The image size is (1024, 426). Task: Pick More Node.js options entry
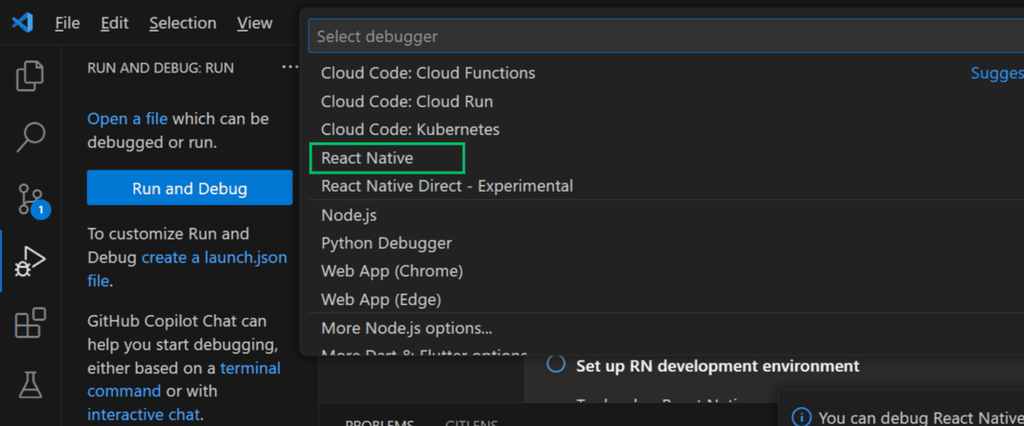click(406, 328)
